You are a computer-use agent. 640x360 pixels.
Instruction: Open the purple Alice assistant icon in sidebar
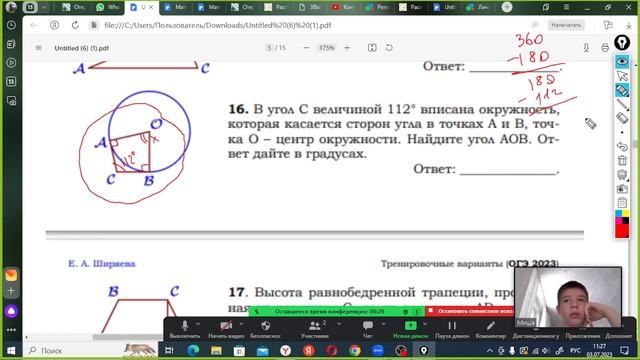tap(11, 311)
